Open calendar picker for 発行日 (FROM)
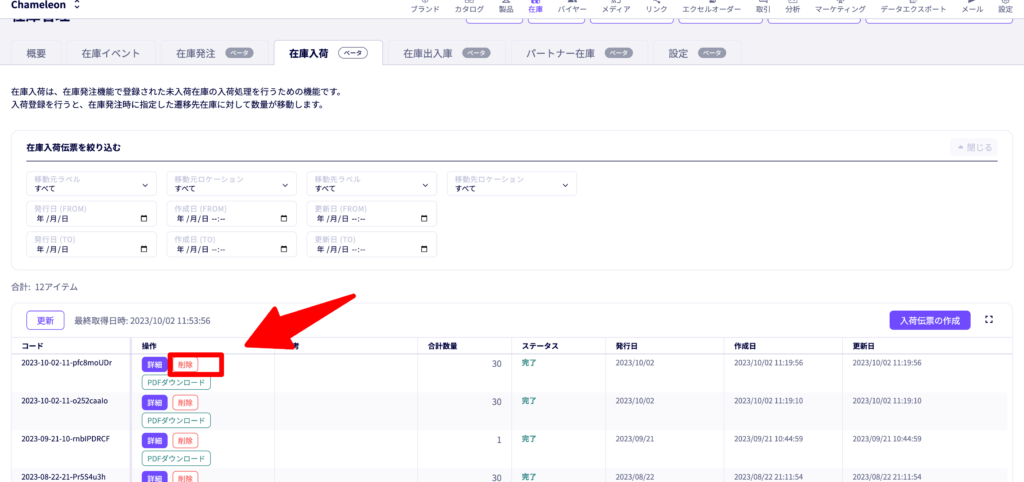This screenshot has height=482, width=1024. coord(144,219)
